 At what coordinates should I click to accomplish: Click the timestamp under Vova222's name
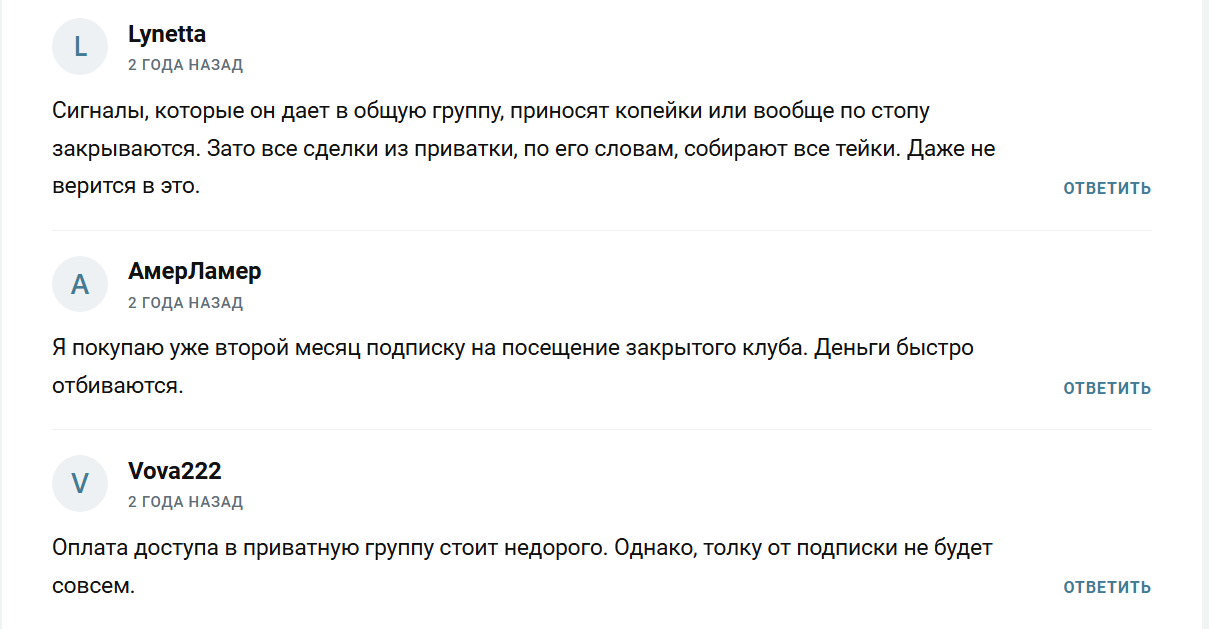(185, 502)
